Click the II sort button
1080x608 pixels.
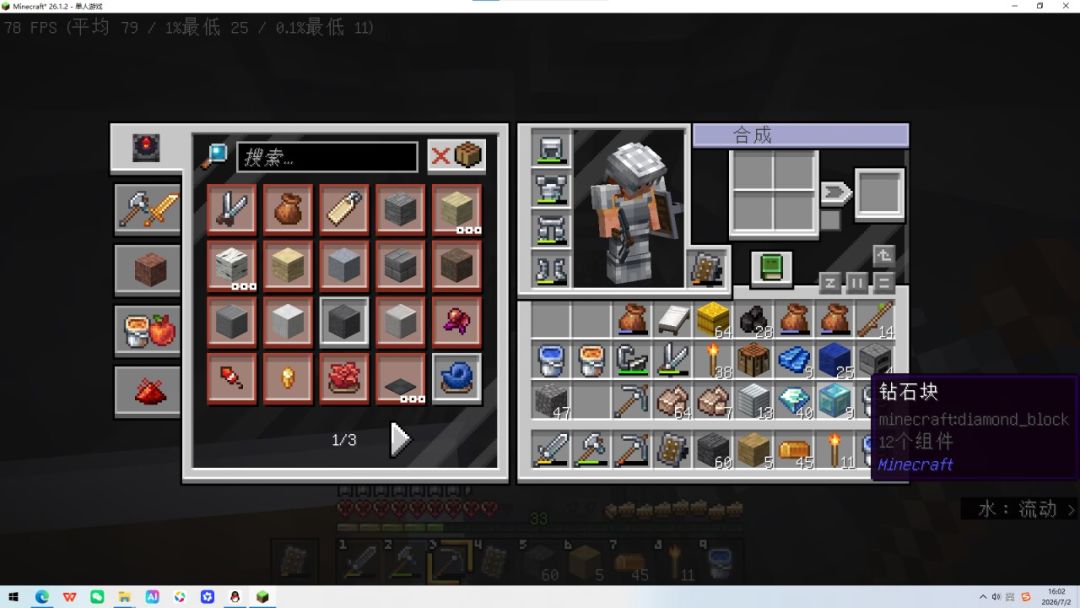pos(857,283)
